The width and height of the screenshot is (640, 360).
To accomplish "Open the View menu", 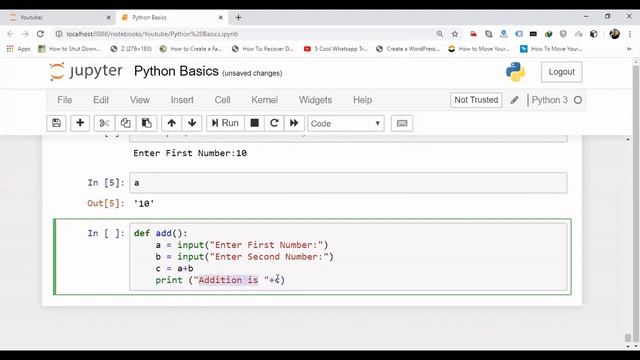I will [140, 100].
